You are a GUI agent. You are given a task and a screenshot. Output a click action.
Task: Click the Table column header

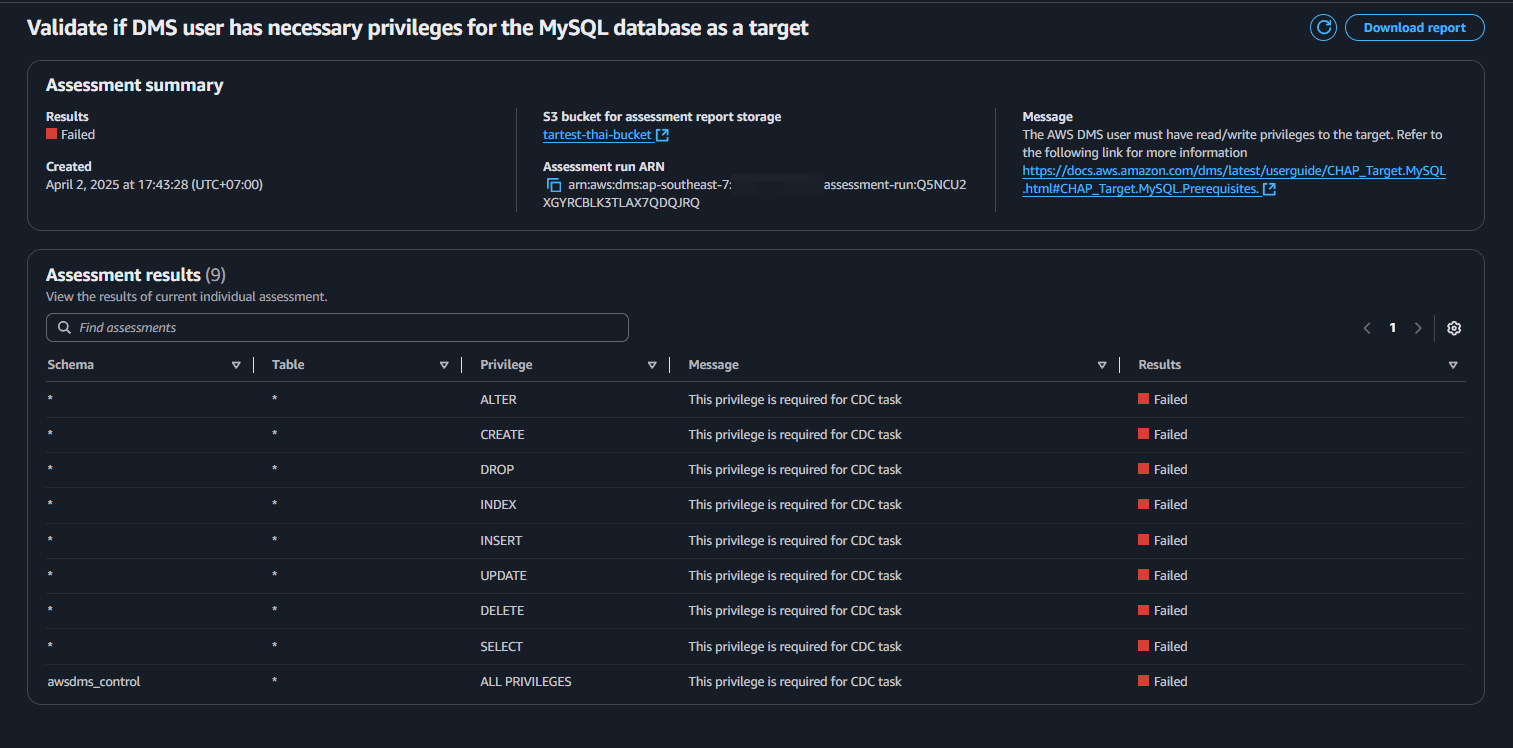pos(288,365)
